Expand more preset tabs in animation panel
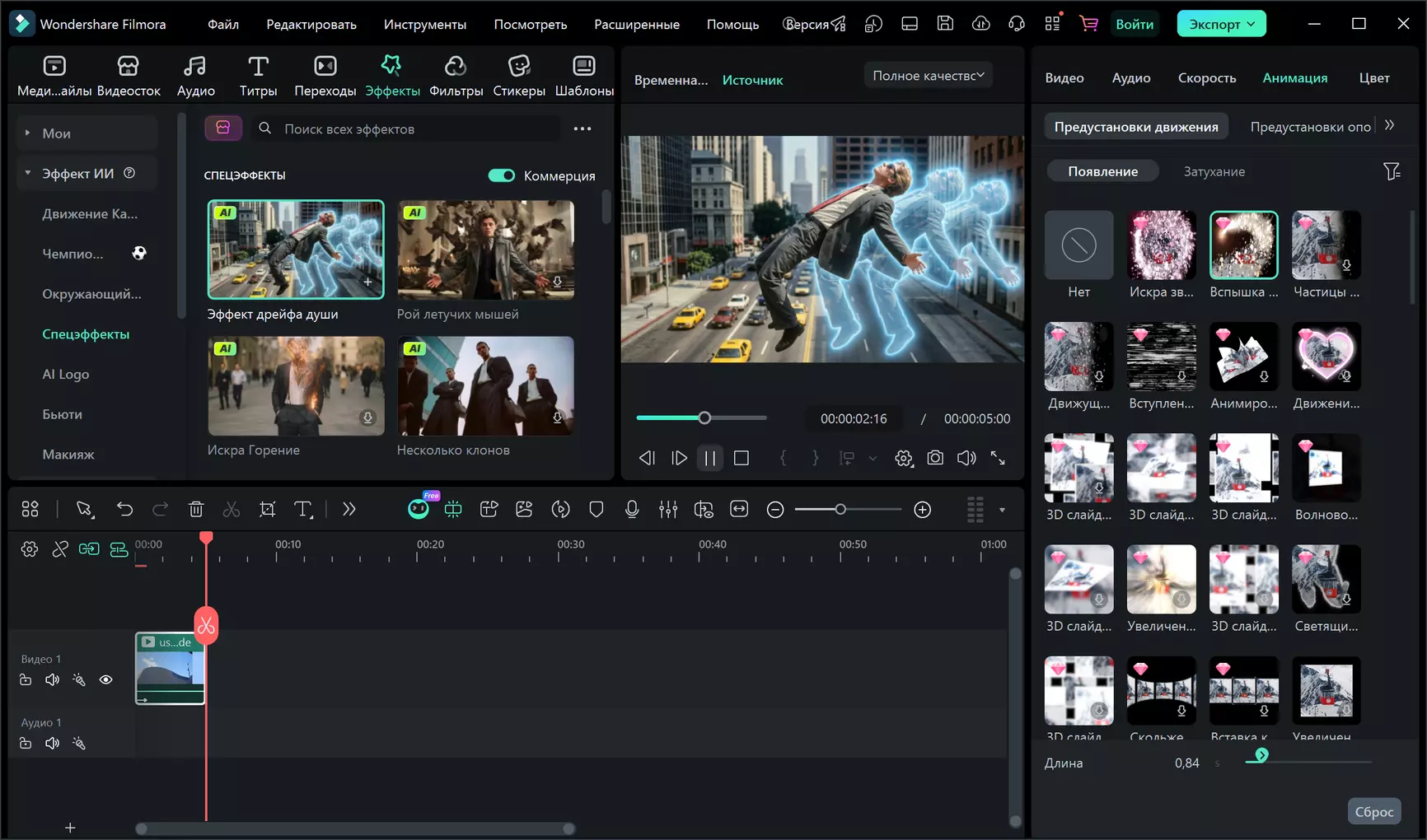The image size is (1427, 840). [x=1390, y=125]
